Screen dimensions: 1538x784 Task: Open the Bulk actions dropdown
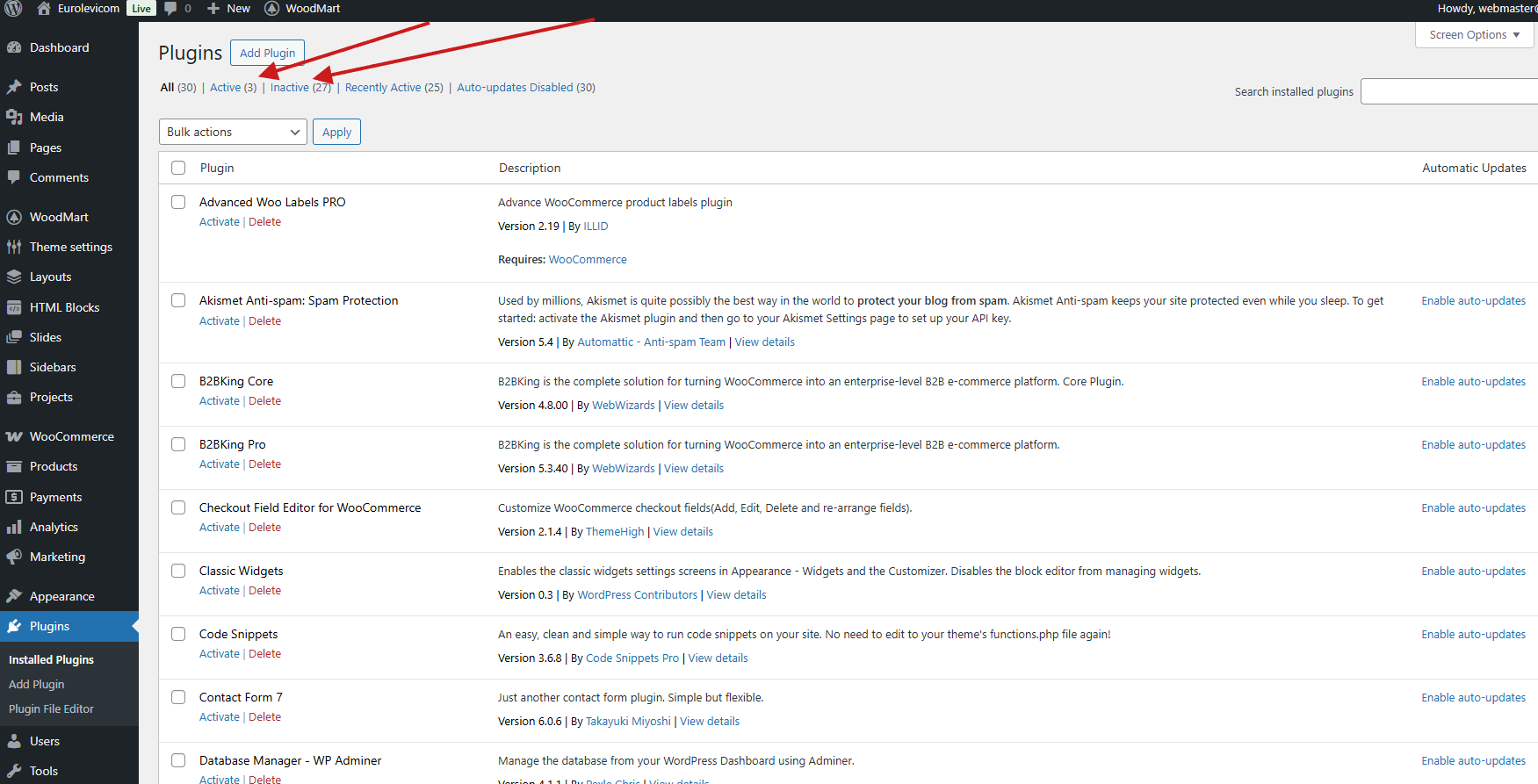(x=233, y=132)
